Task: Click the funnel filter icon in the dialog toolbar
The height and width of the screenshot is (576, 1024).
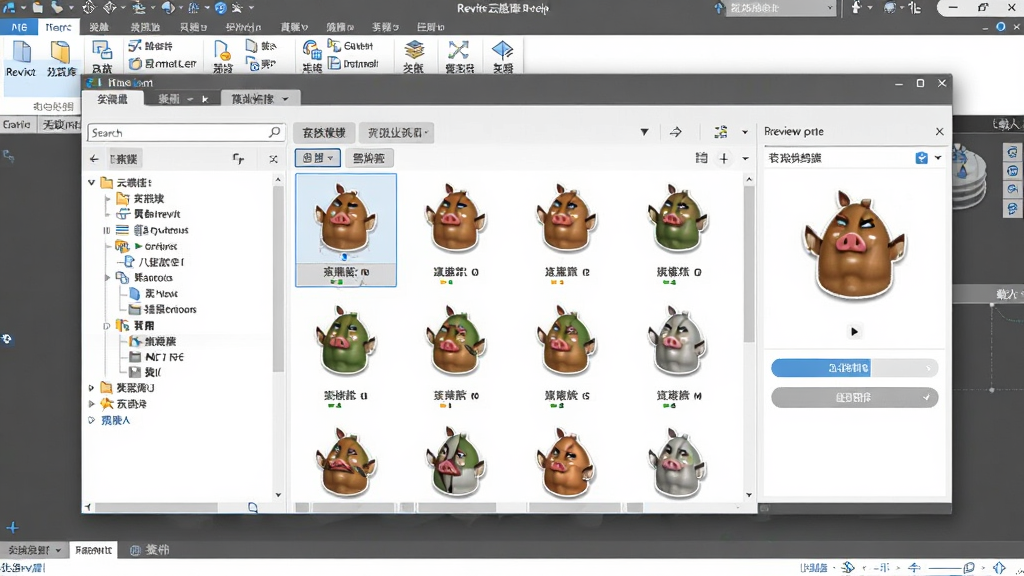Action: coord(644,132)
